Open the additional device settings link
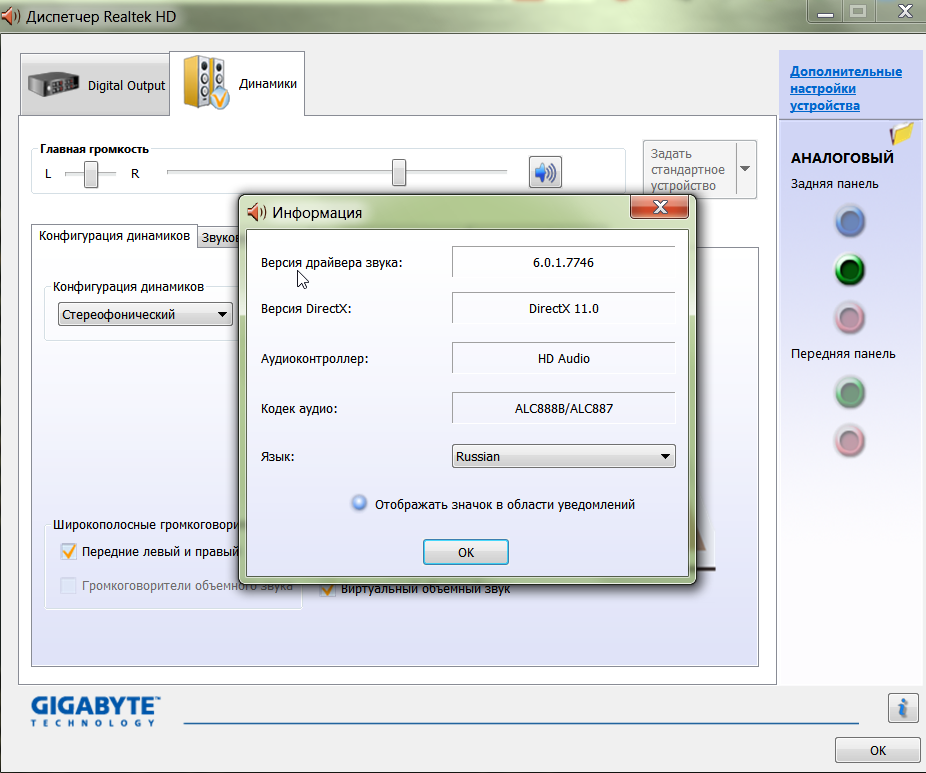The height and width of the screenshot is (773, 926). tap(845, 88)
